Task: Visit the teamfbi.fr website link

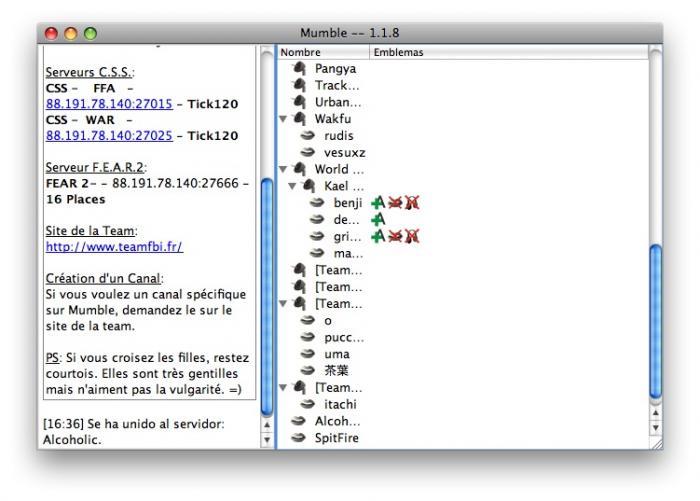Action: [x=114, y=246]
